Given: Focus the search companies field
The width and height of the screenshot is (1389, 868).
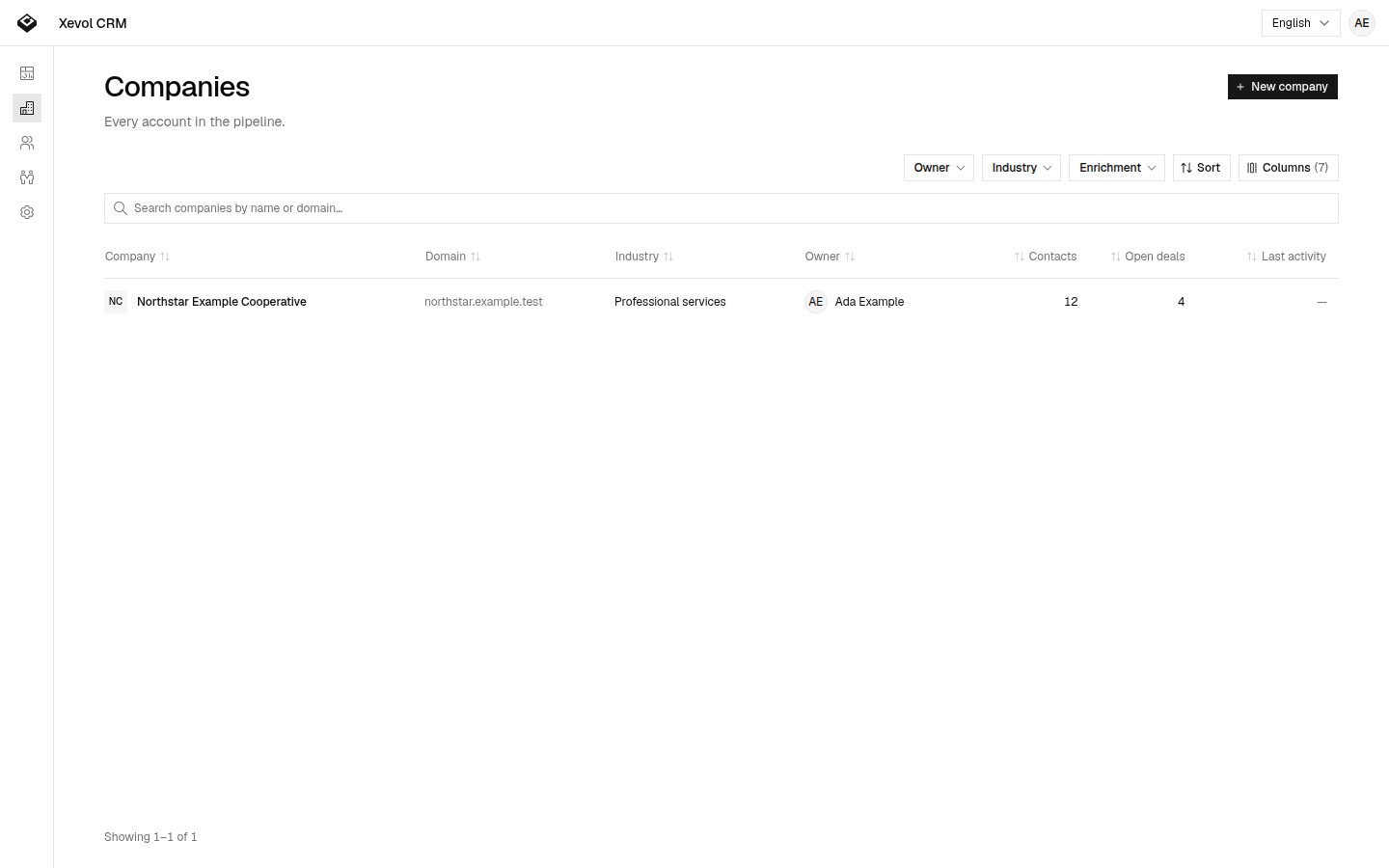Looking at the screenshot, I should pos(722,208).
